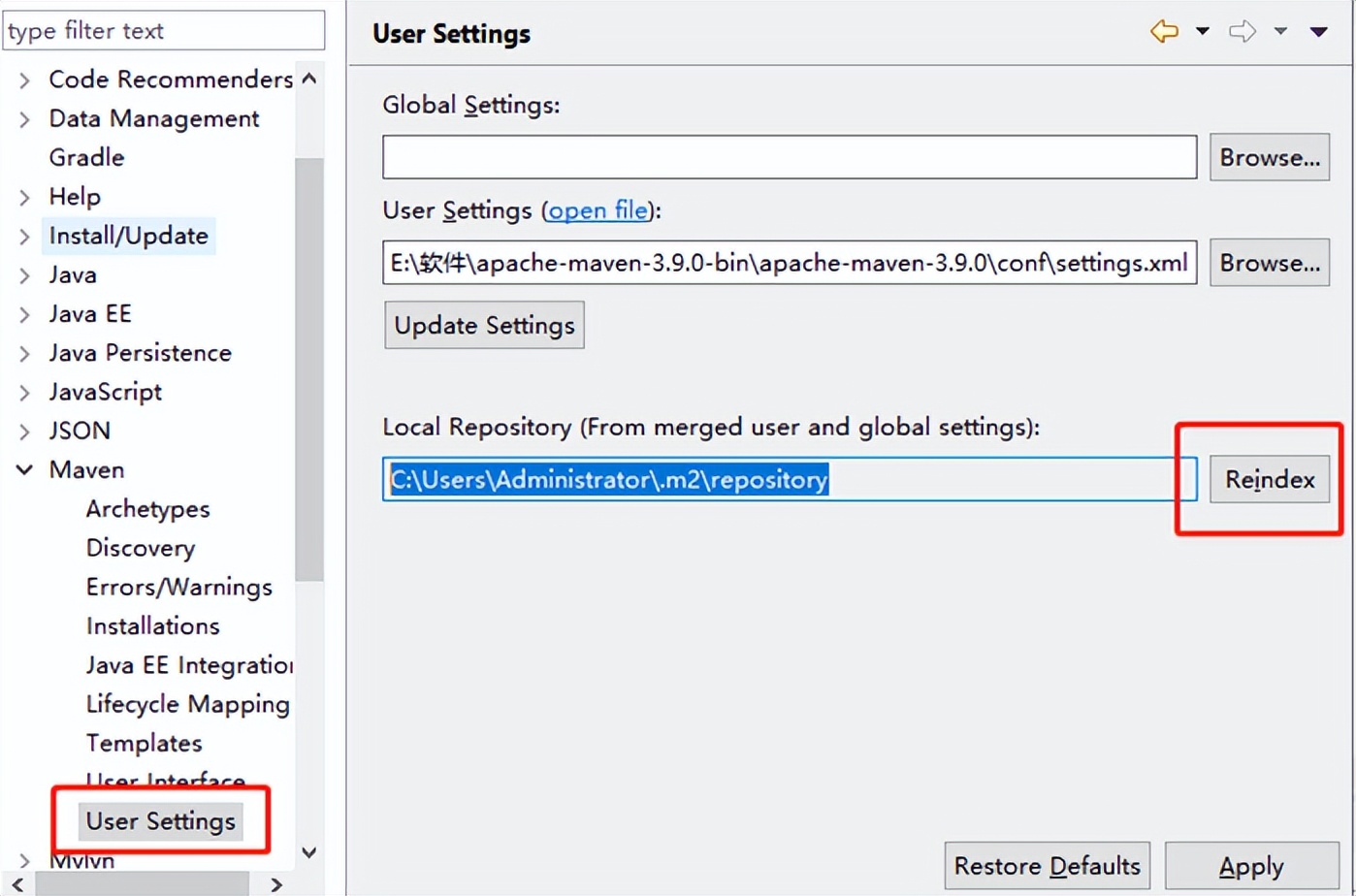The height and width of the screenshot is (896, 1356).
Task: Expand the Mylyn tree node
Action: (x=24, y=860)
